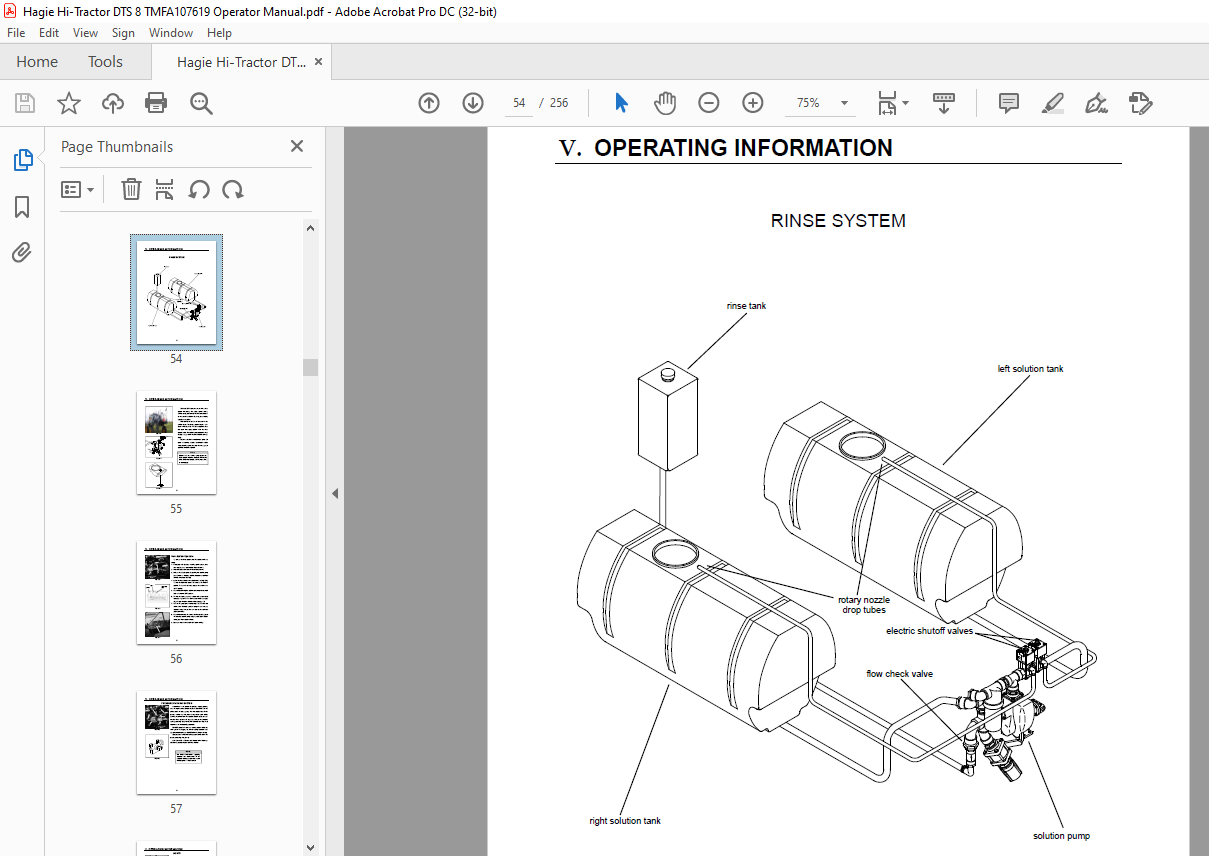Click the 'right solution tank' label
Screen dimensions: 1209x856
pyautogui.click(x=625, y=821)
